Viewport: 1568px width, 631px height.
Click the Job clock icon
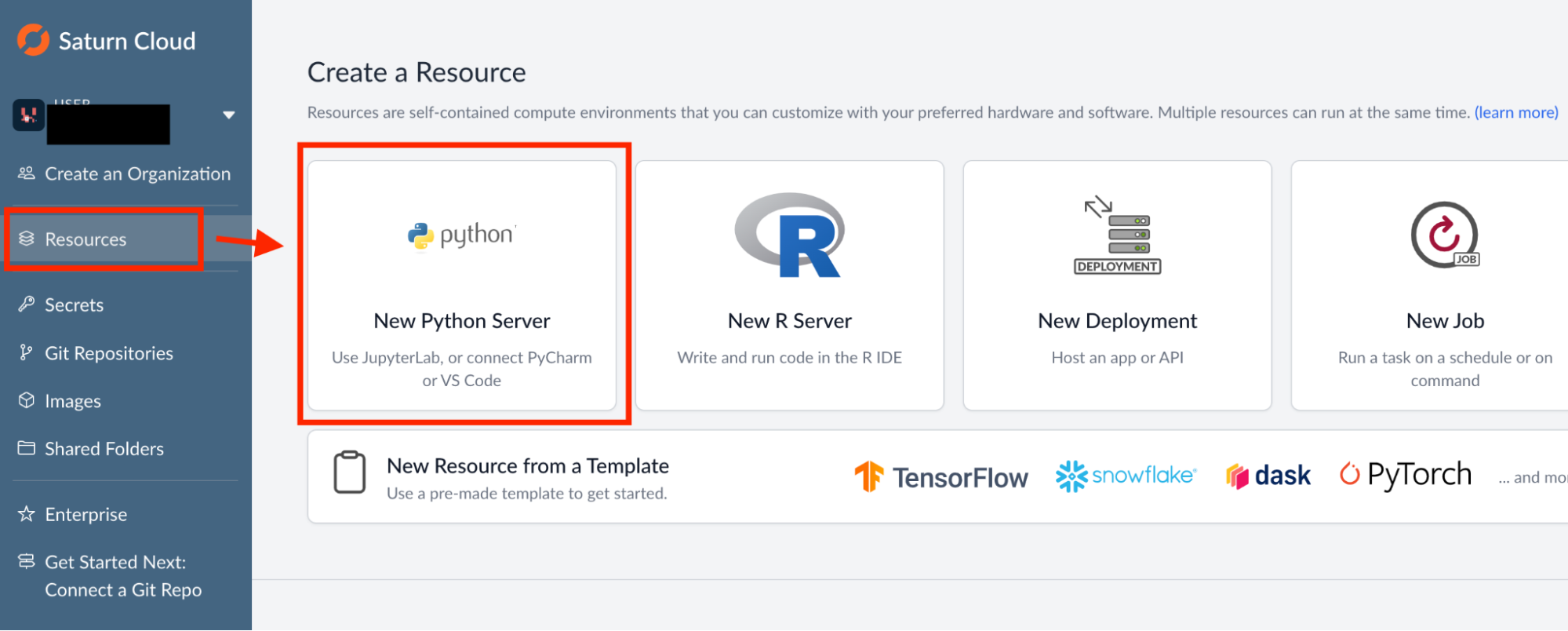(x=1445, y=235)
